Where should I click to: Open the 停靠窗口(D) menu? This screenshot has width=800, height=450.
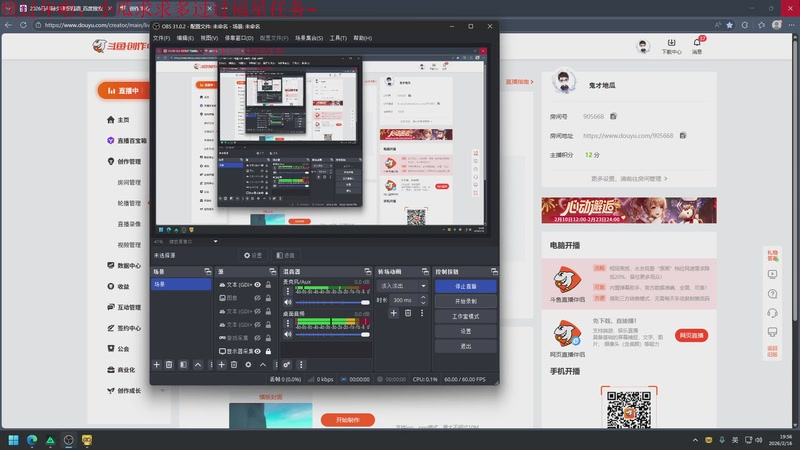click(x=239, y=38)
